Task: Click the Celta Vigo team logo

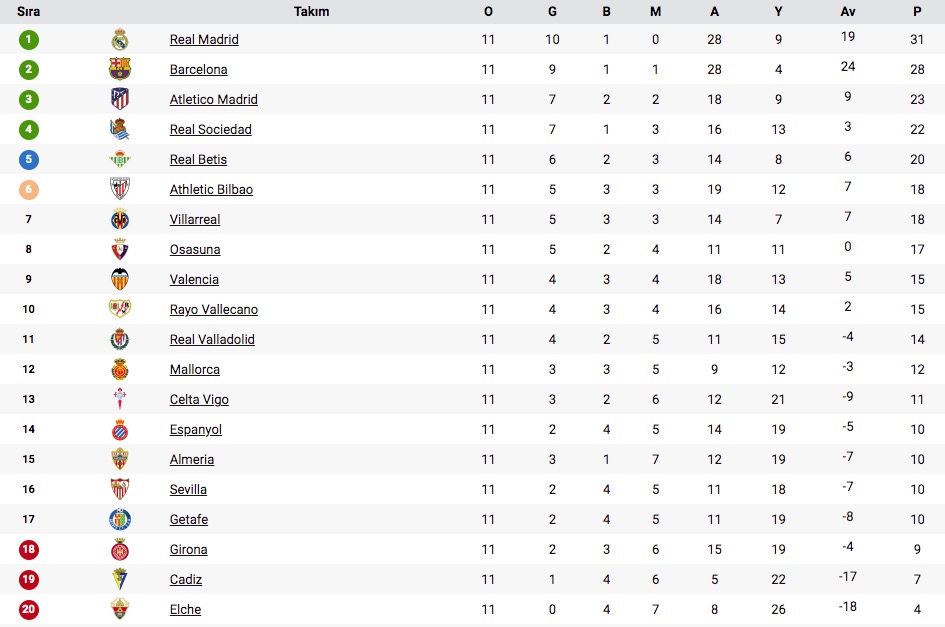Action: (x=120, y=399)
